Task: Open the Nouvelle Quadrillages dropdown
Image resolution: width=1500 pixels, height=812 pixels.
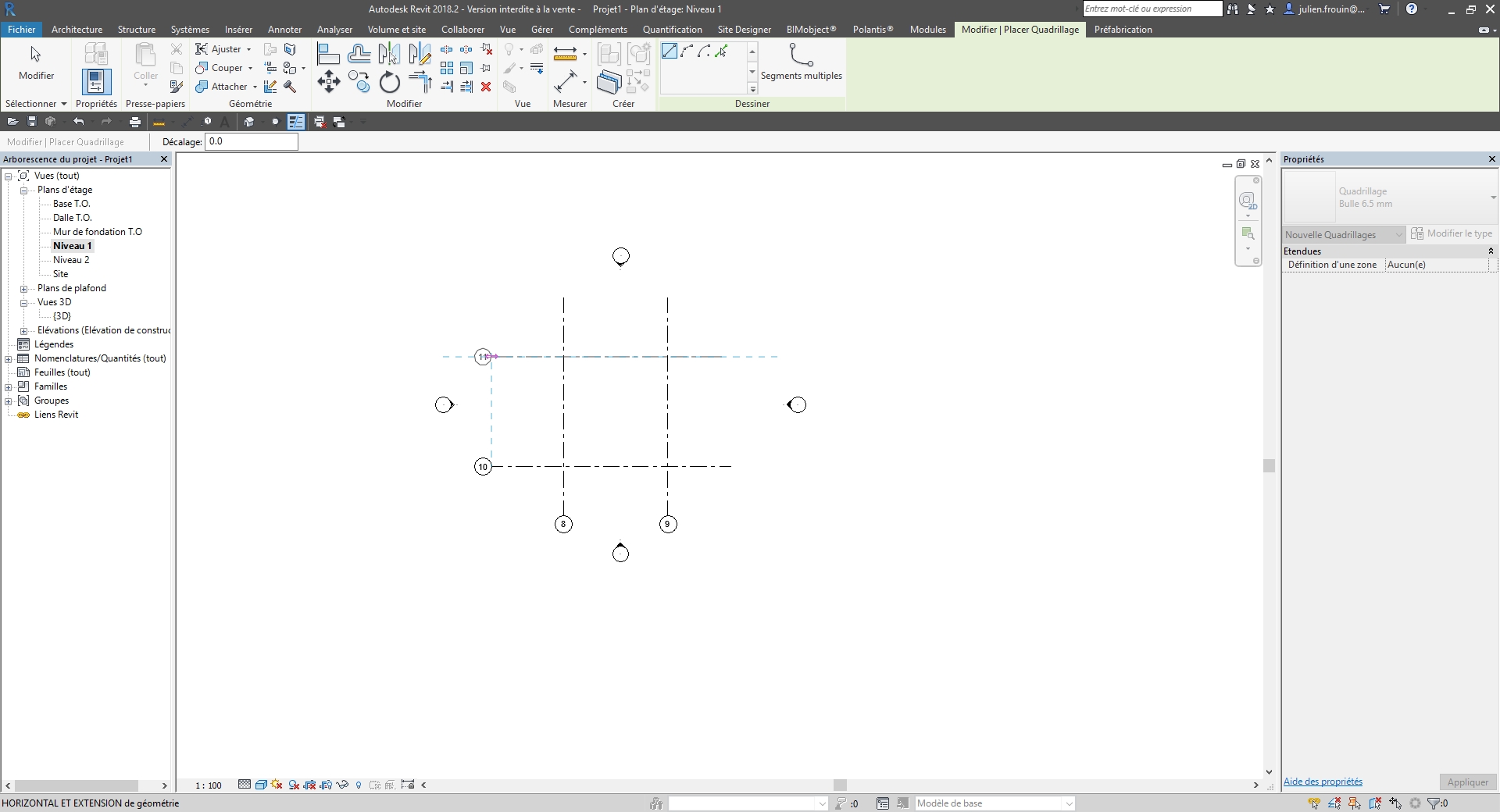Action: click(1344, 234)
